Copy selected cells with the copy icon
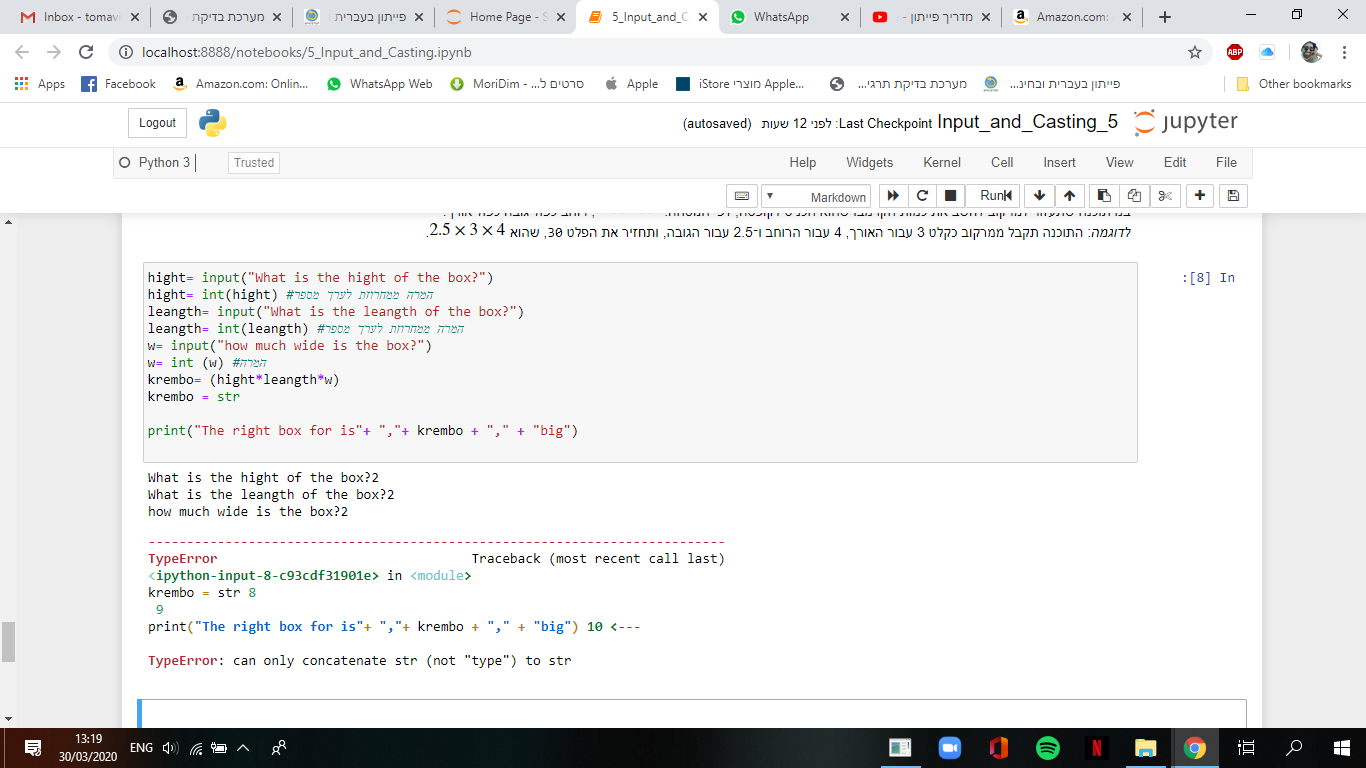 (x=1134, y=196)
